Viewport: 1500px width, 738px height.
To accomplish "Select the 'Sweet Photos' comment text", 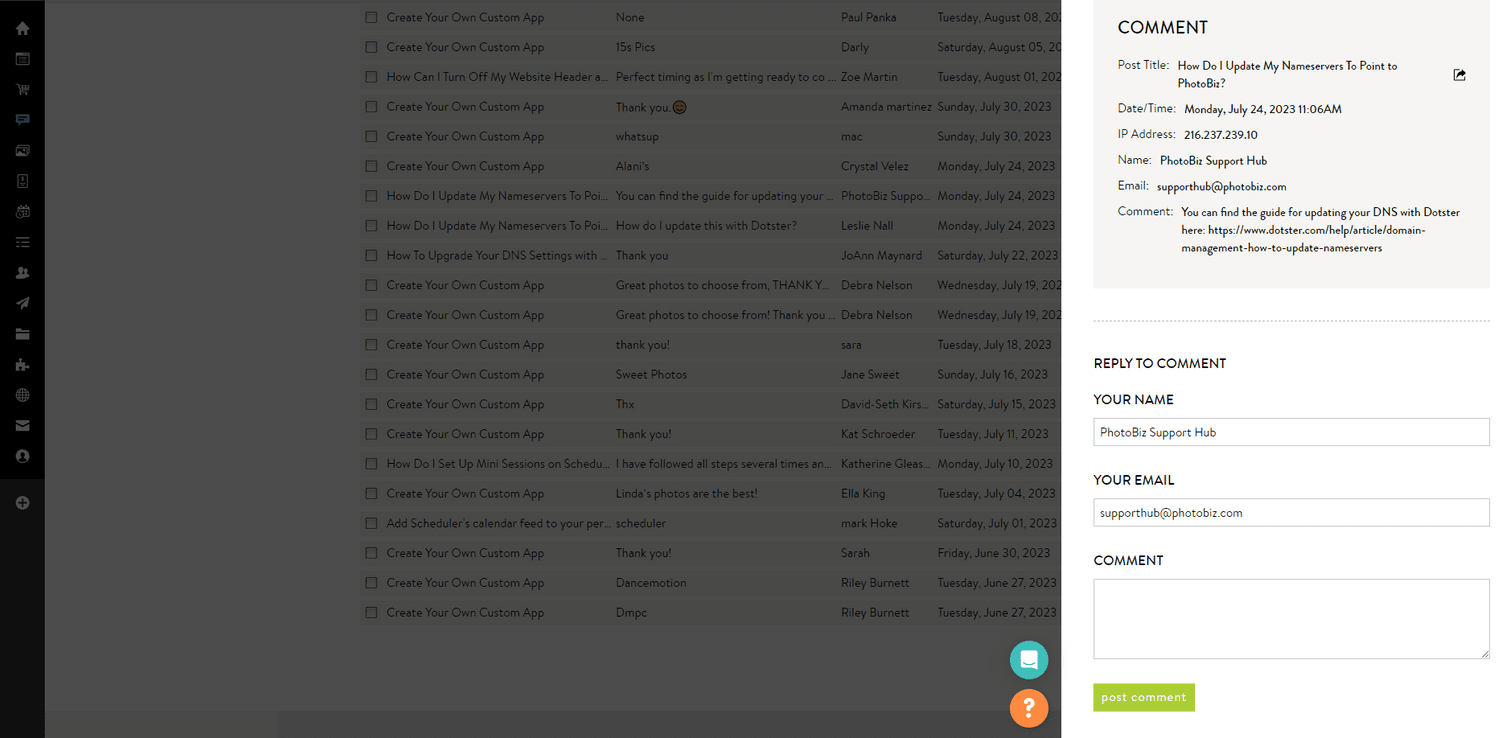I will 651,374.
